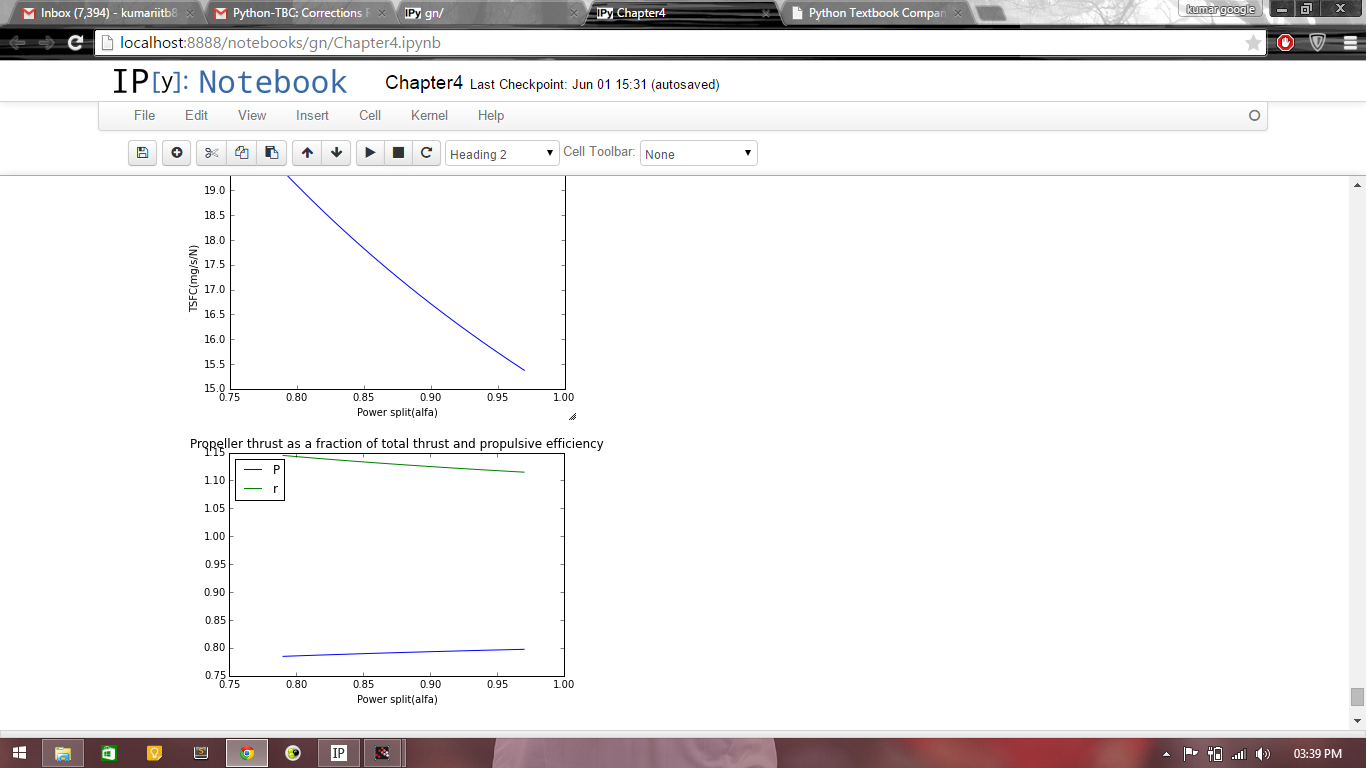Screen dimensions: 1366x768
Task: Bookmark this page with the star icon
Action: (x=1253, y=43)
